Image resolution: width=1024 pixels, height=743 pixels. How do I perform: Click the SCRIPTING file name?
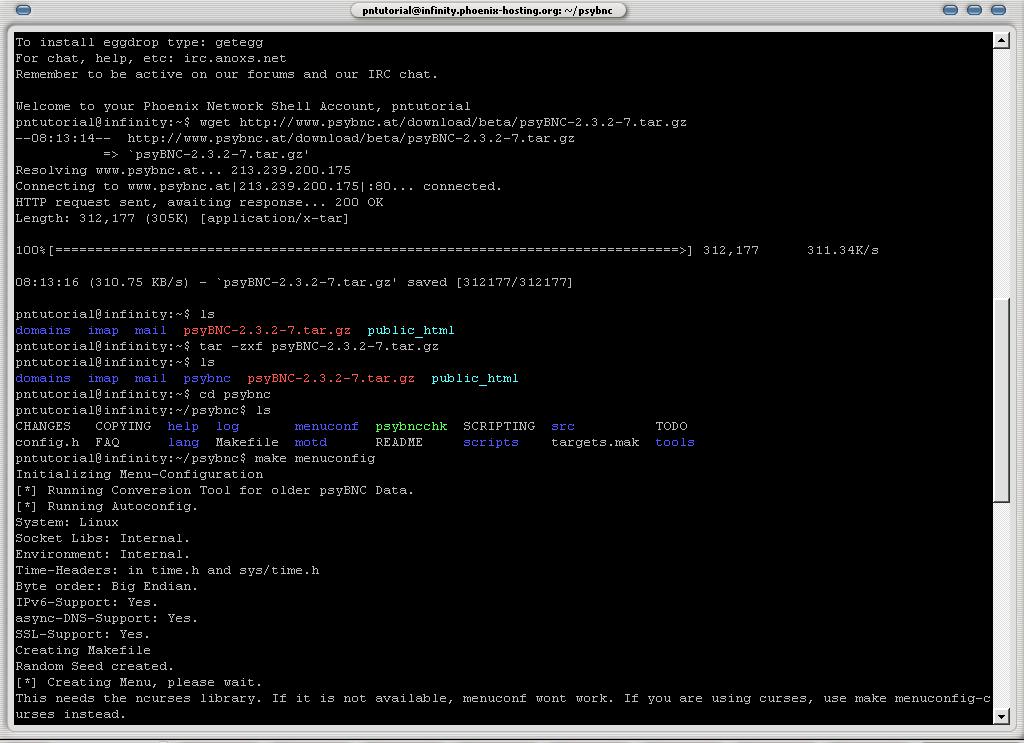coord(499,426)
